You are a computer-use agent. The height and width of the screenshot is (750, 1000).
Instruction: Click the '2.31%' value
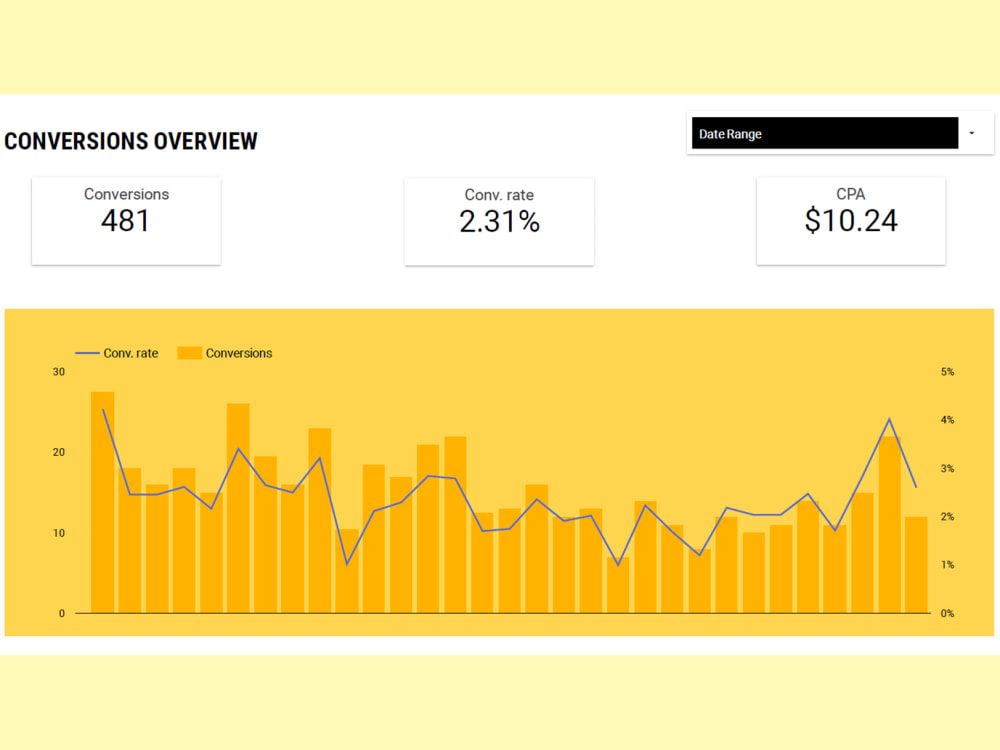(499, 221)
